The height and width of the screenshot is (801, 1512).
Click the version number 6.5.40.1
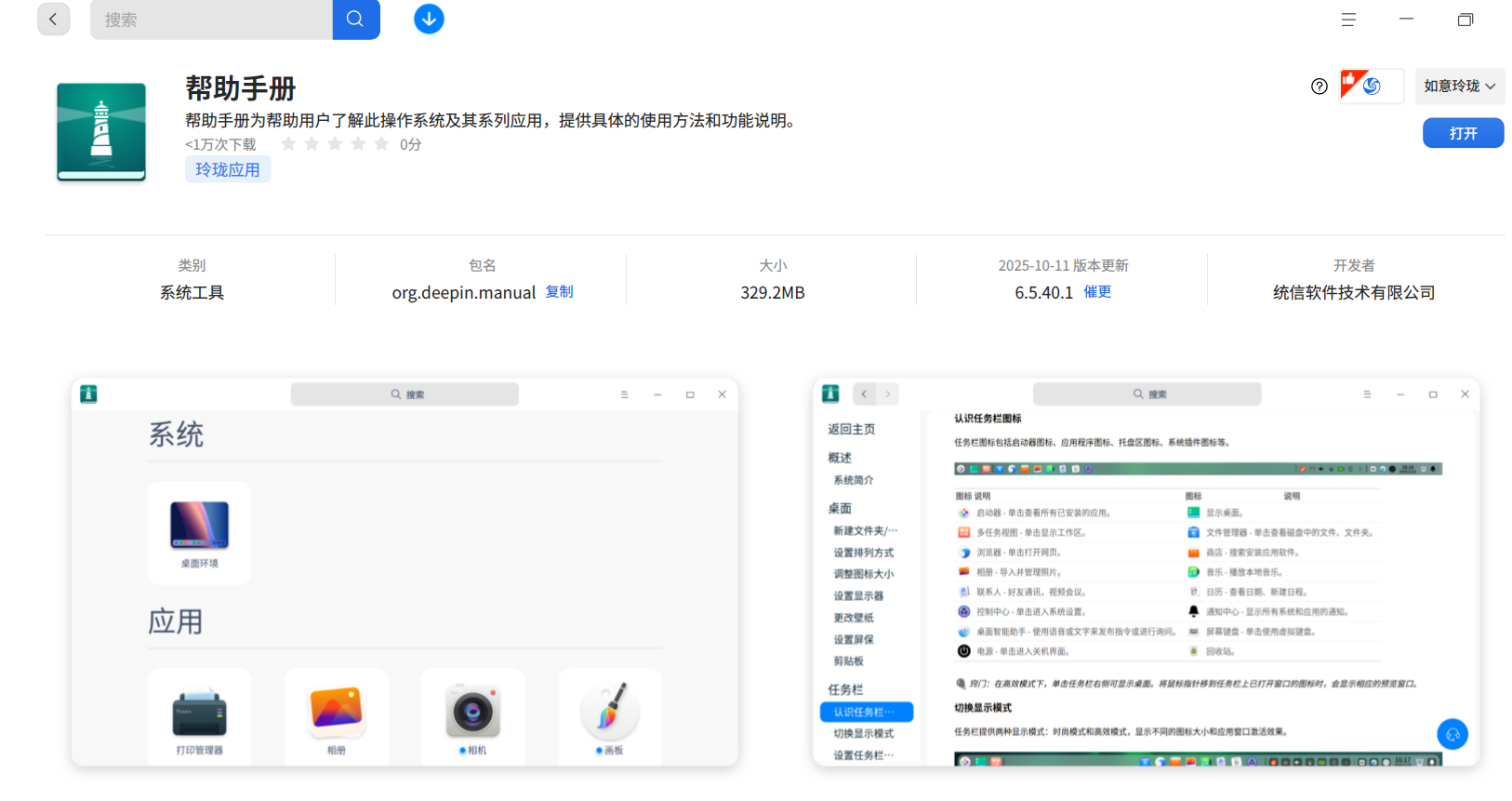[1043, 293]
